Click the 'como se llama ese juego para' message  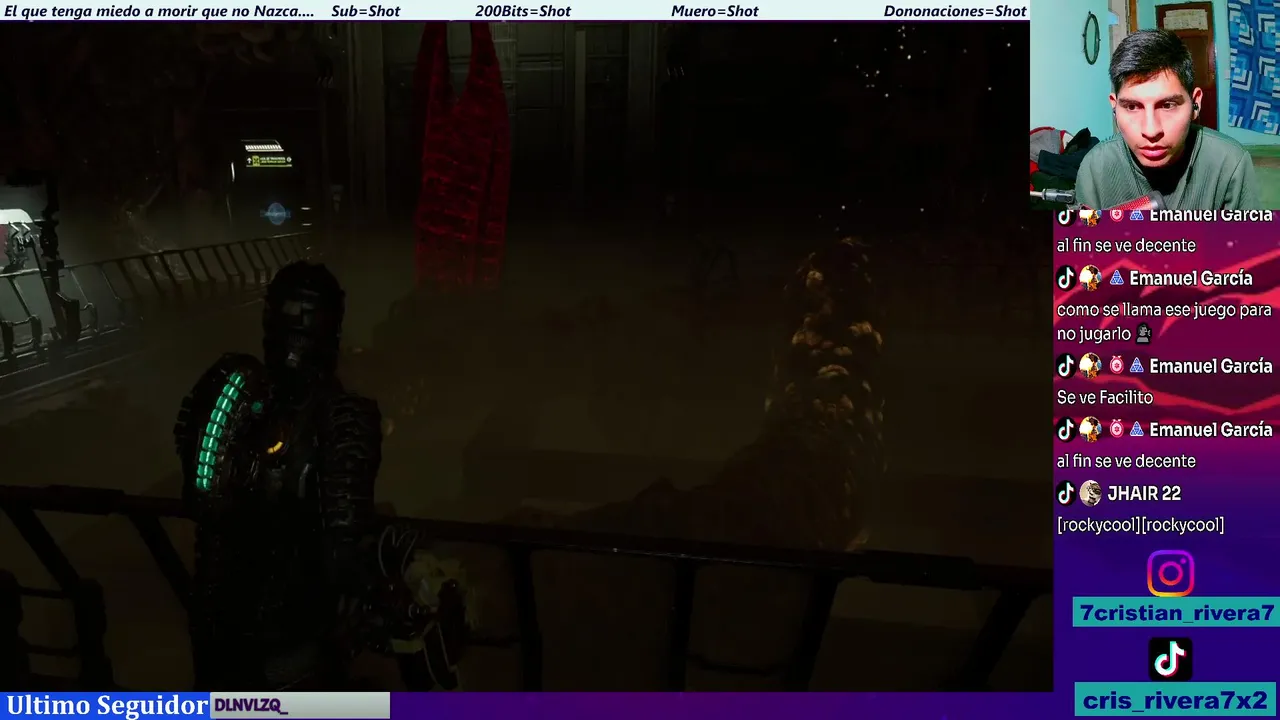click(x=1164, y=310)
